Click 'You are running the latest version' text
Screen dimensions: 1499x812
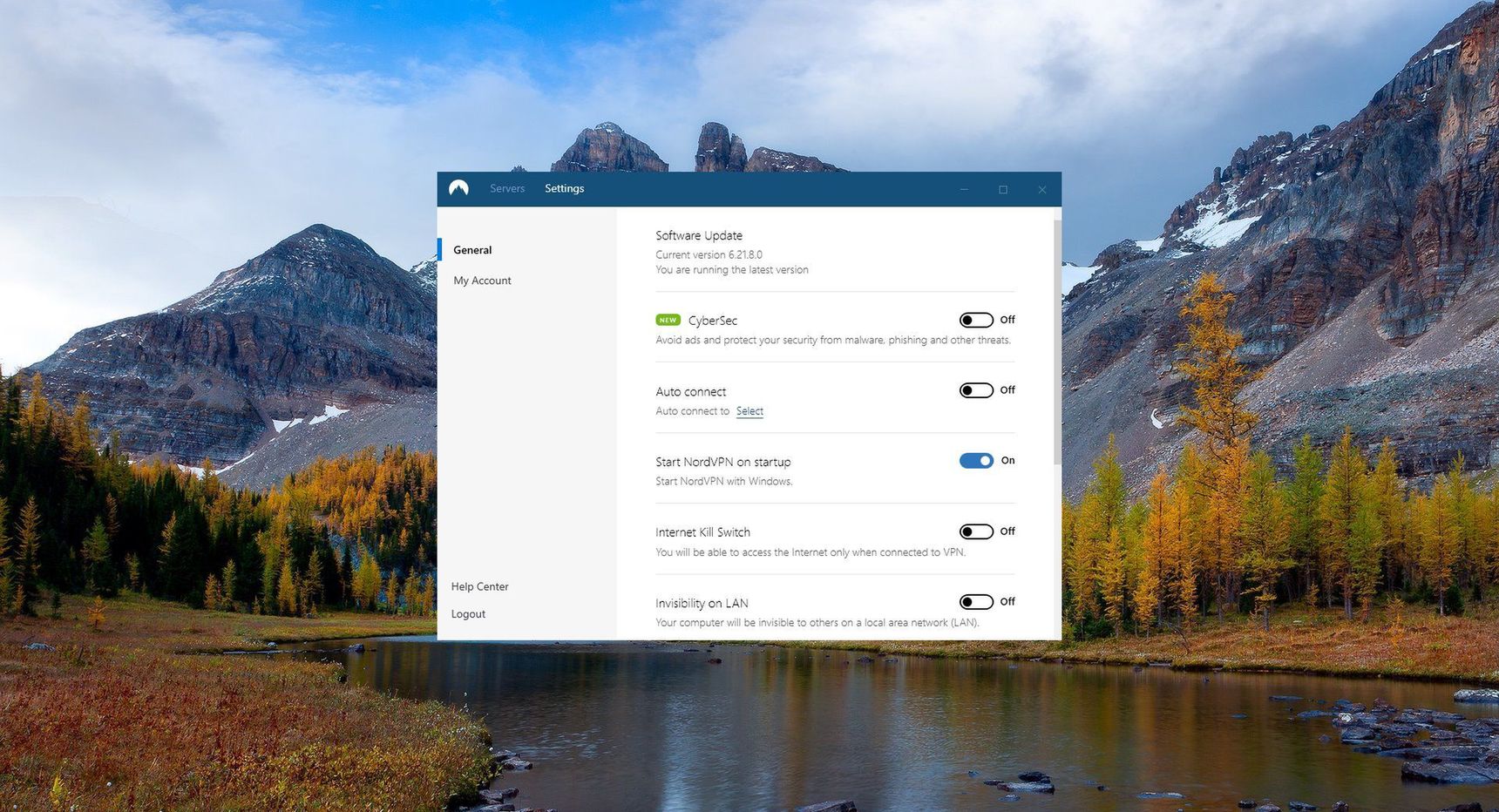click(732, 270)
